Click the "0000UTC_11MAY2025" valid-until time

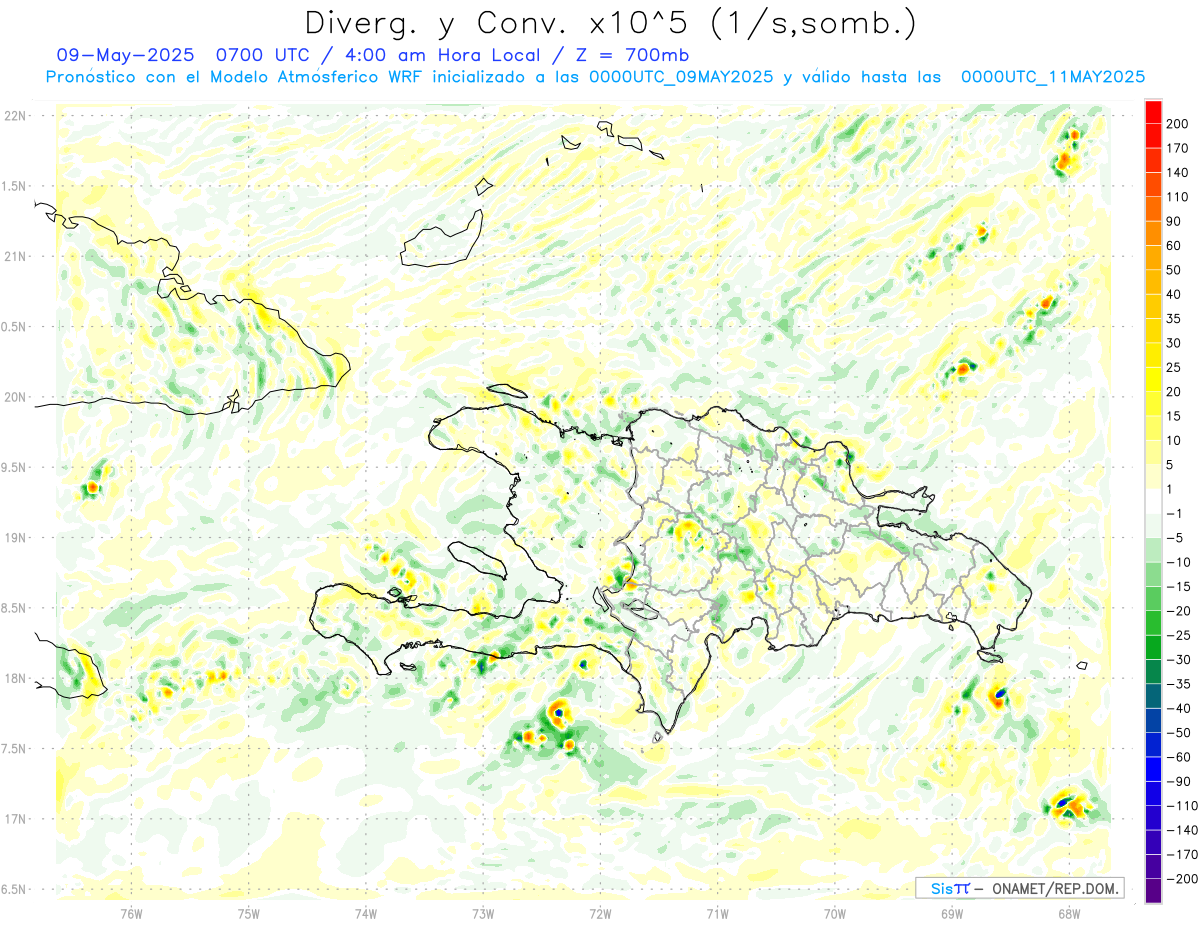pyautogui.click(x=1053, y=76)
